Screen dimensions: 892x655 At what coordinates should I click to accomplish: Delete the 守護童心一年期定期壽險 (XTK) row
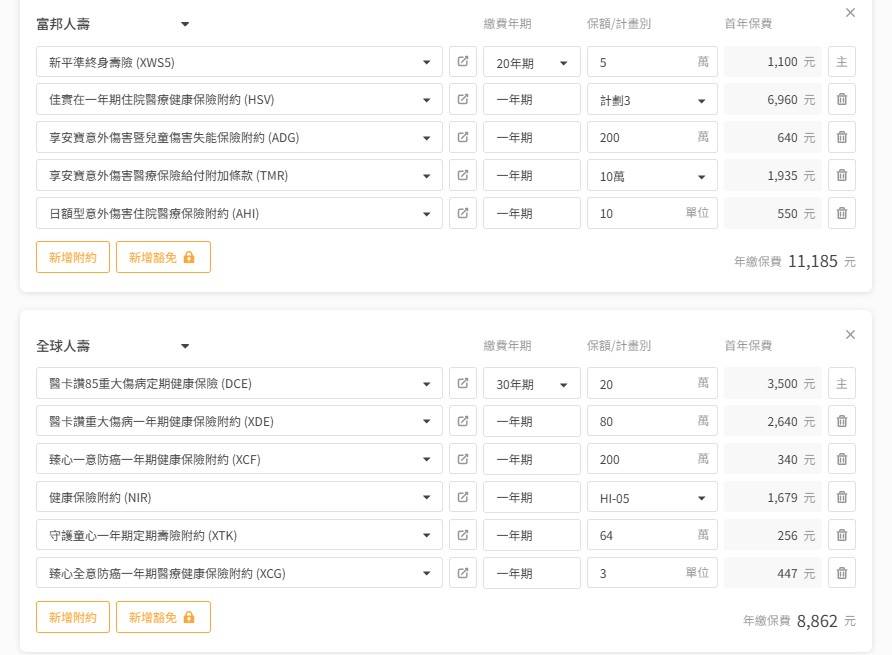841,535
